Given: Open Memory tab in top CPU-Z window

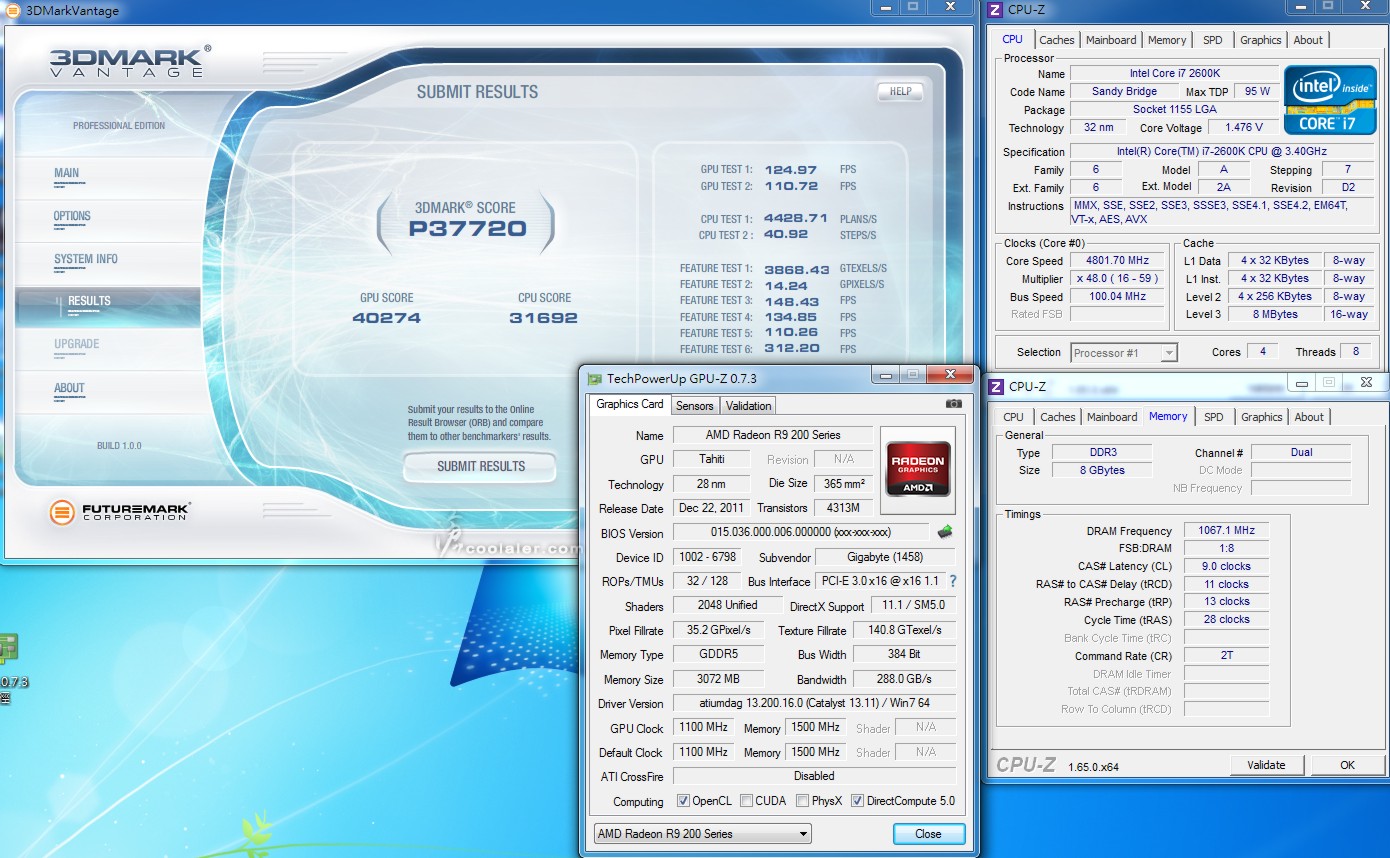Looking at the screenshot, I should [x=1167, y=40].
